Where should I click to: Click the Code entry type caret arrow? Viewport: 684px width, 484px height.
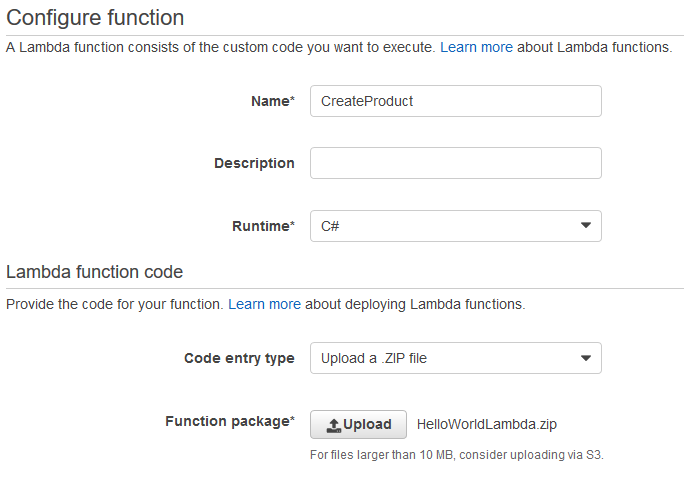(586, 358)
